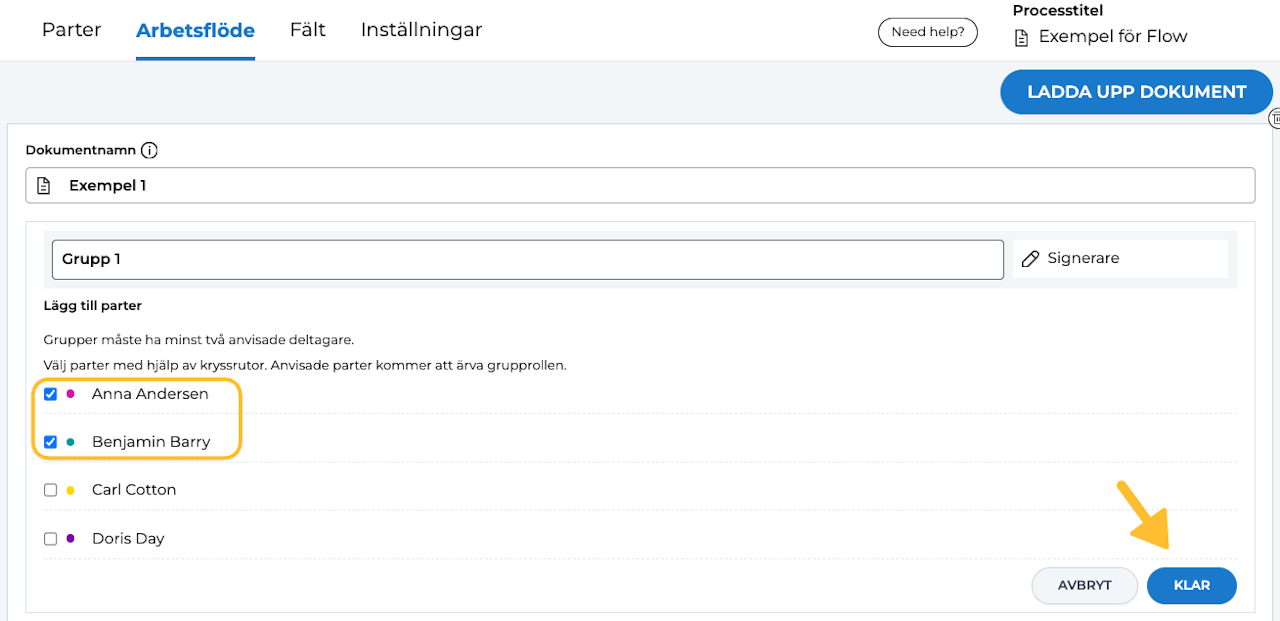Click the Grupp 1 name input field
The image size is (1280, 621).
[527, 259]
